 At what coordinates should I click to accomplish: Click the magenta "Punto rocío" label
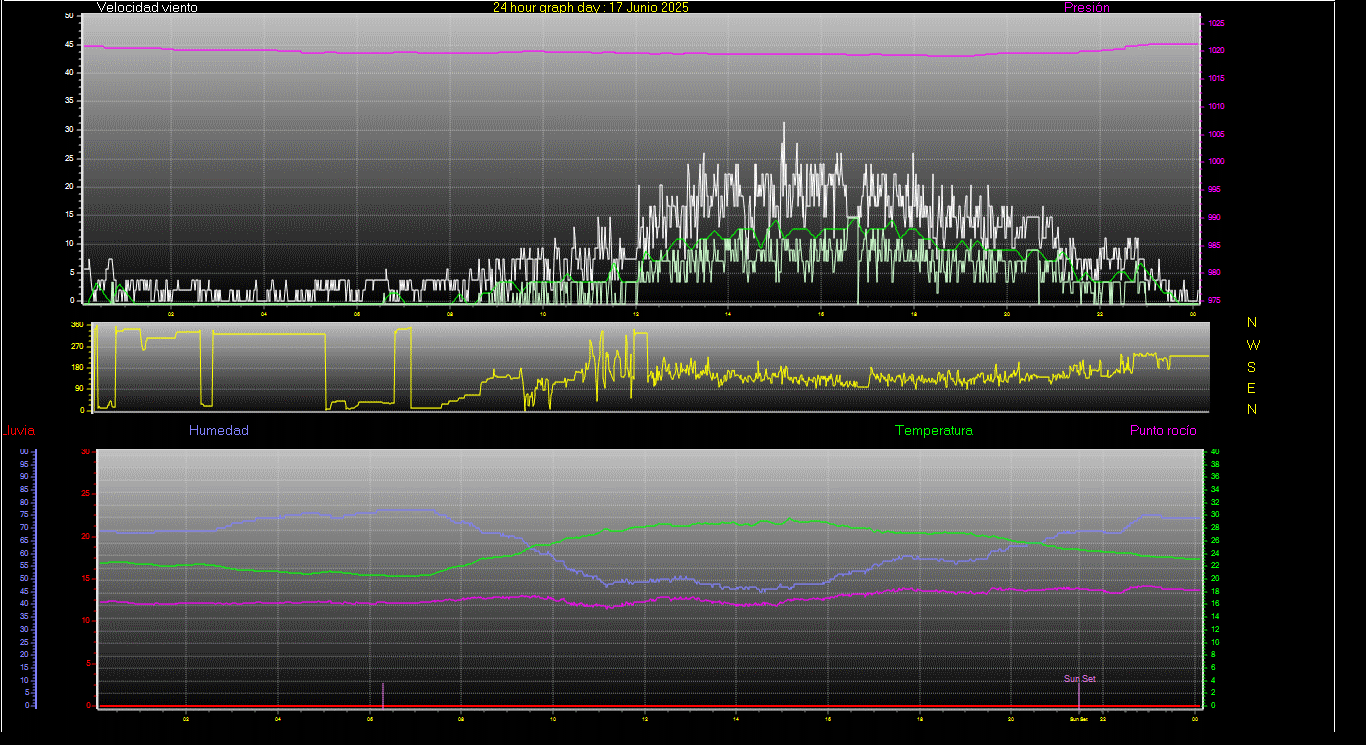tap(1163, 430)
